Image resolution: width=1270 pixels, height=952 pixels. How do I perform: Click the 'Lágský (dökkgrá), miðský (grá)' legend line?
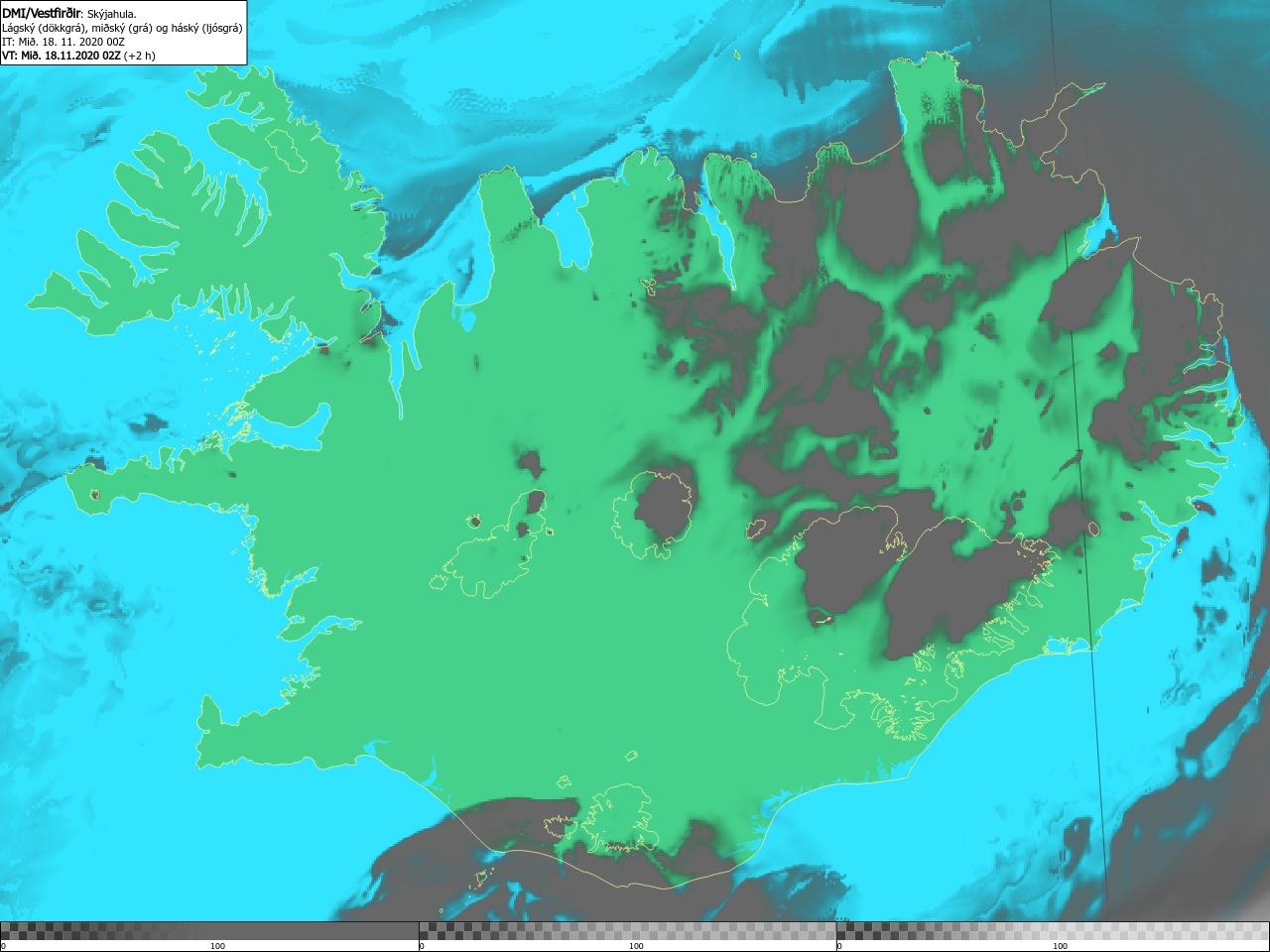pyautogui.click(x=122, y=28)
